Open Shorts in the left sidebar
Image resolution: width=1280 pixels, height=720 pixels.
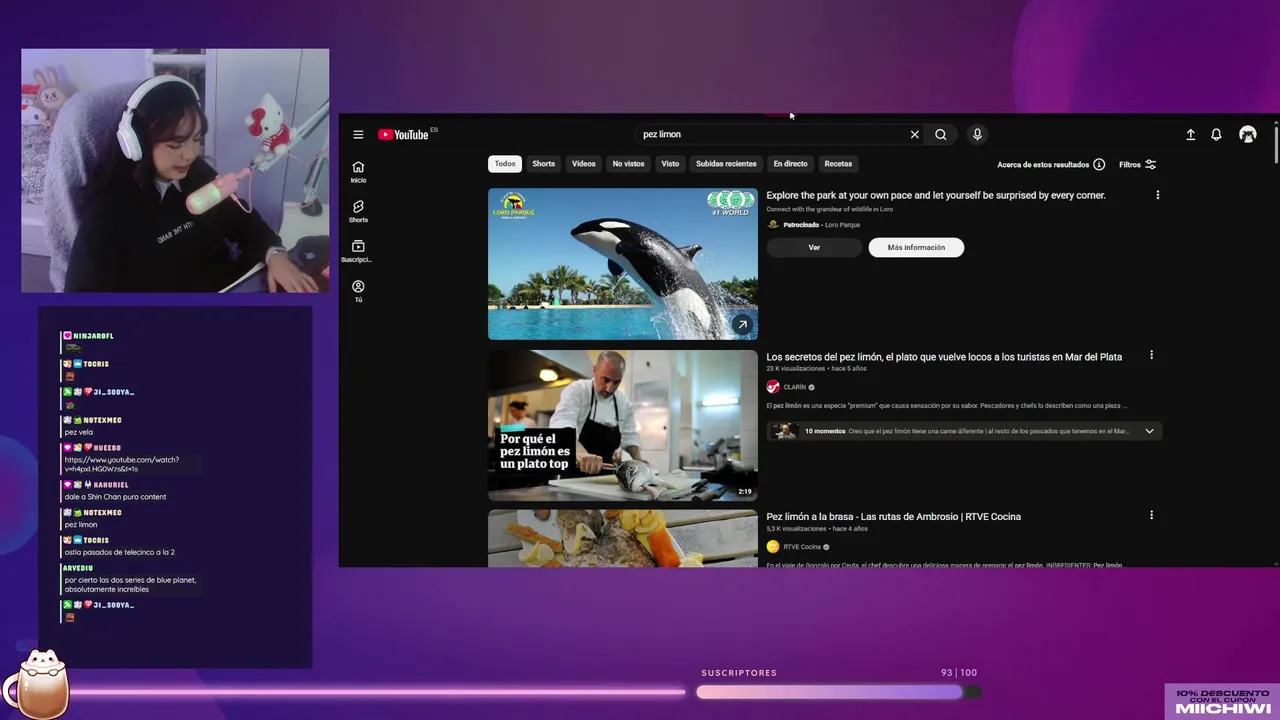[x=358, y=211]
